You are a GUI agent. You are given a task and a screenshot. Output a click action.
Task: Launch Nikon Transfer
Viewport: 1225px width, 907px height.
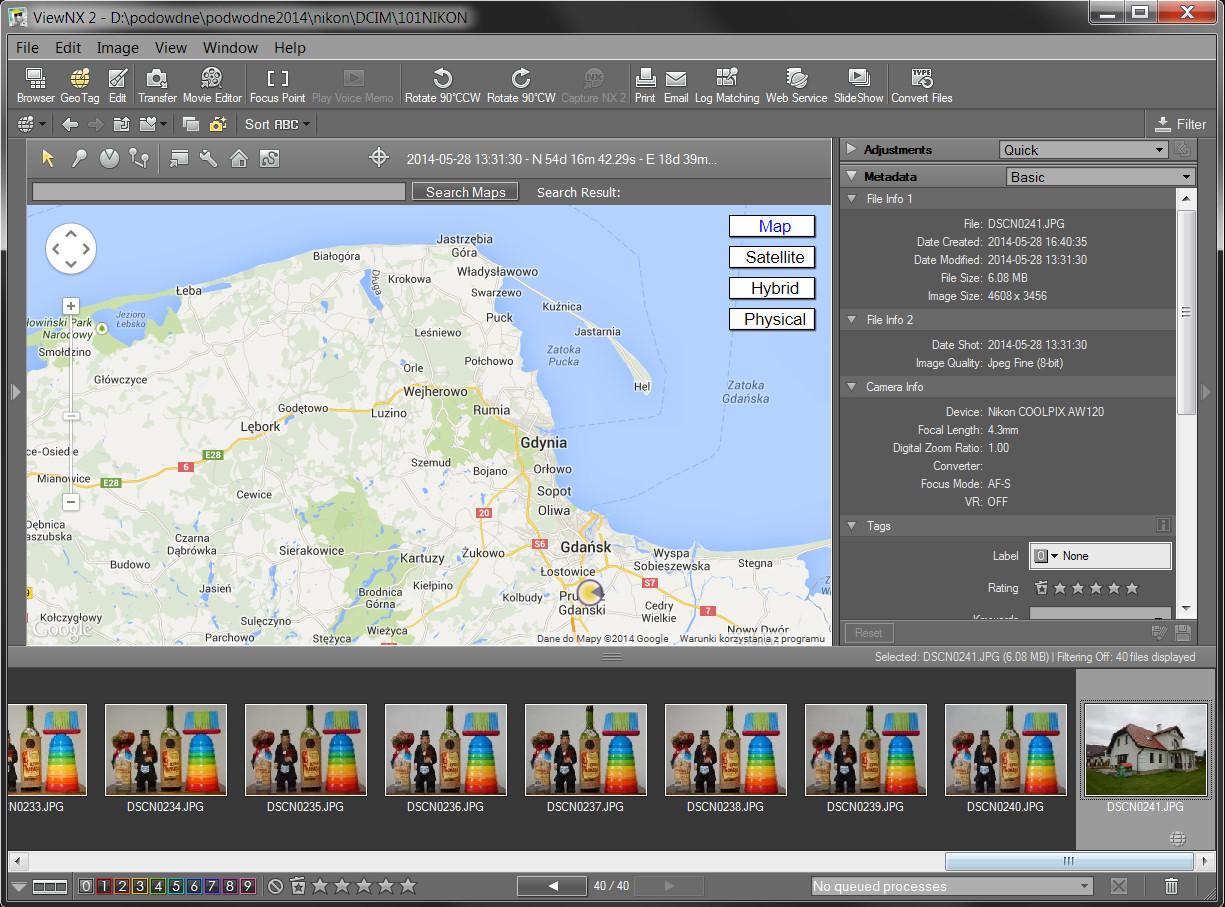pyautogui.click(x=157, y=85)
